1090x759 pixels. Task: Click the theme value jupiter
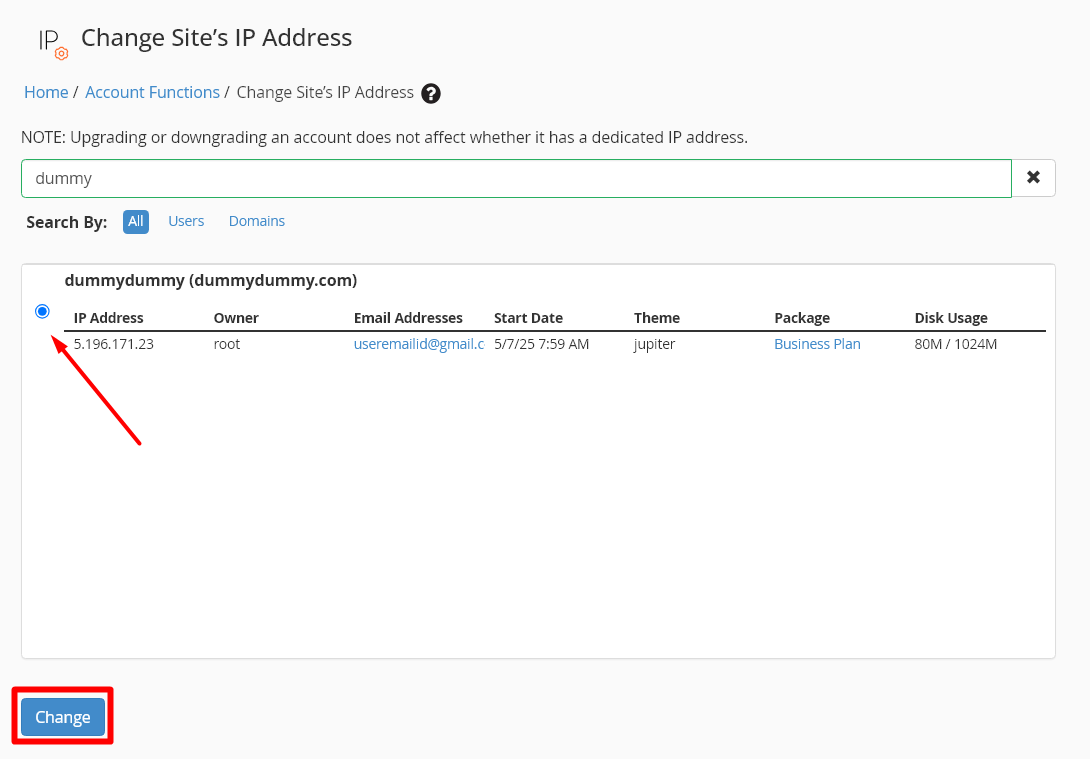tap(654, 344)
